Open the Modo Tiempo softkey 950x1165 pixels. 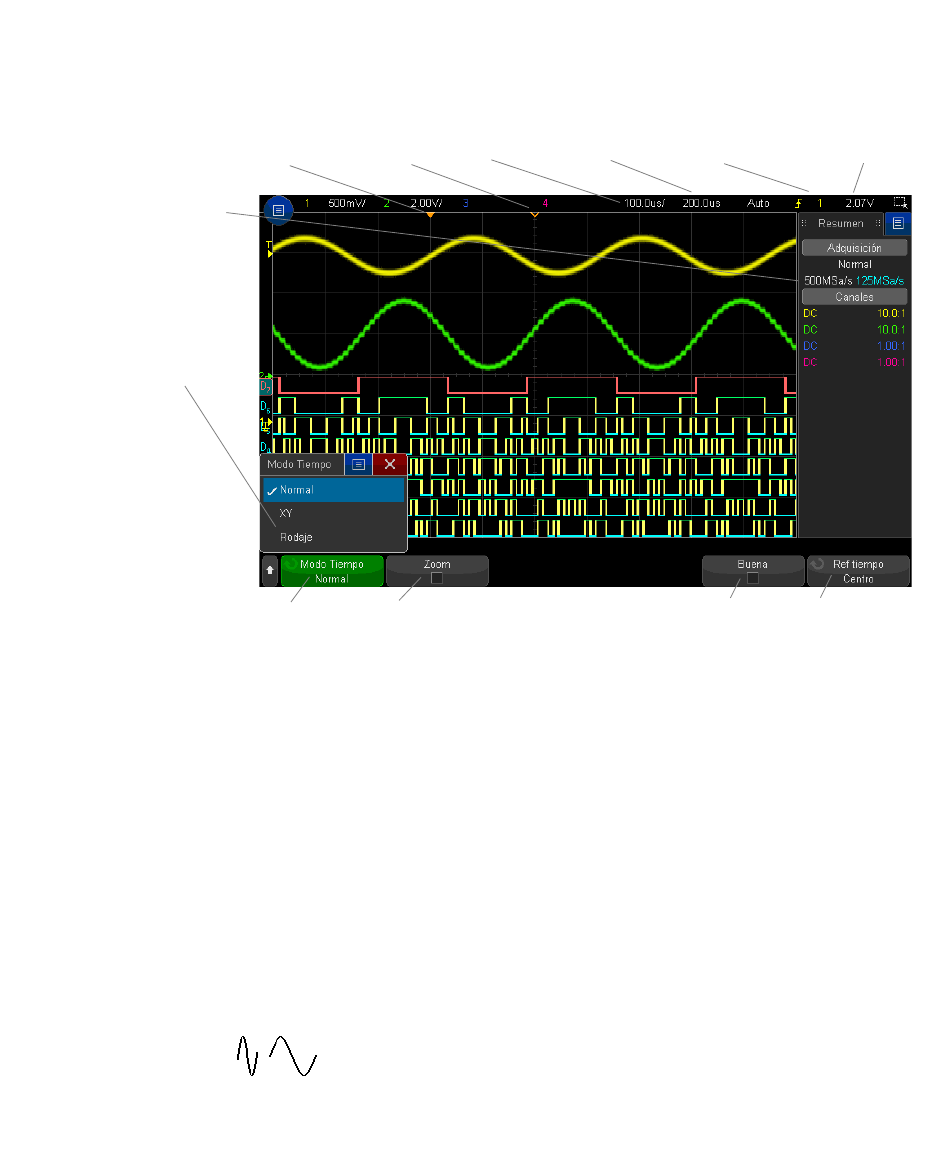(332, 571)
